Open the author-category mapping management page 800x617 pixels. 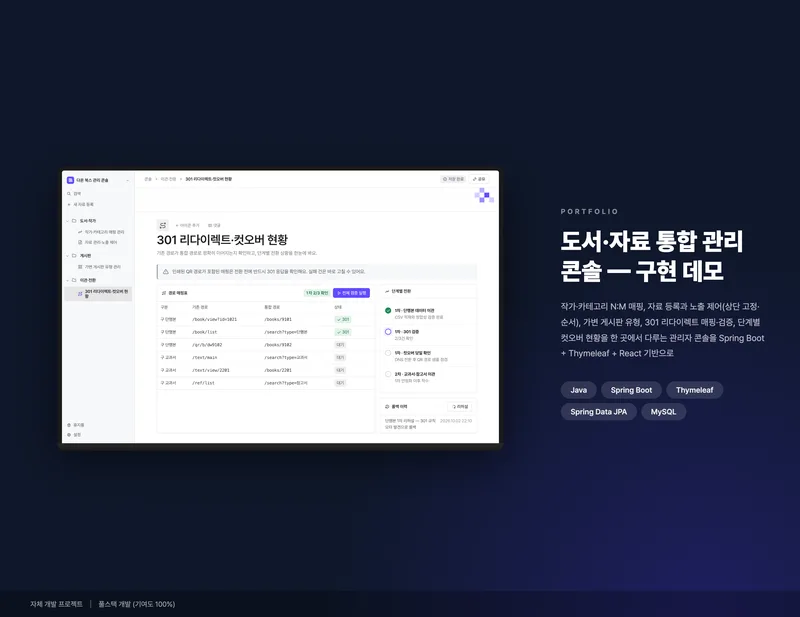coord(101,232)
